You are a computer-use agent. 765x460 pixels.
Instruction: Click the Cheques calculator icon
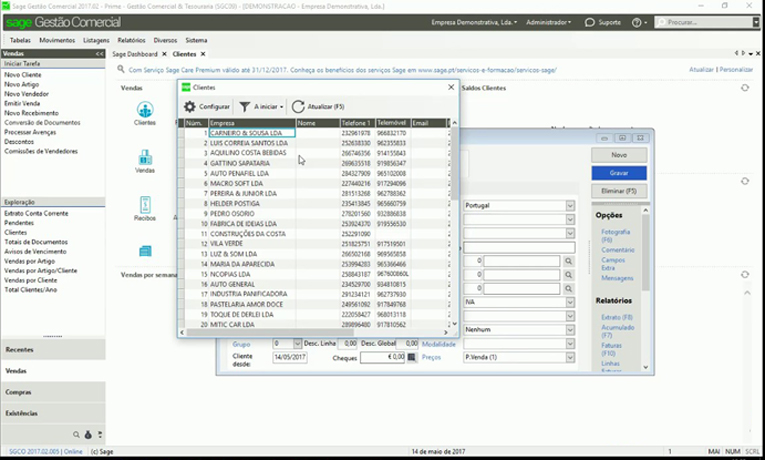click(x=412, y=358)
